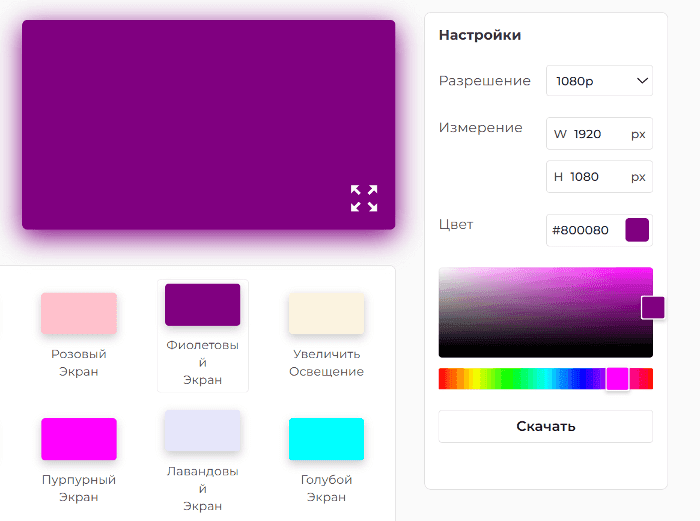
Task: Click the saturation gradient picker area
Action: 540,312
